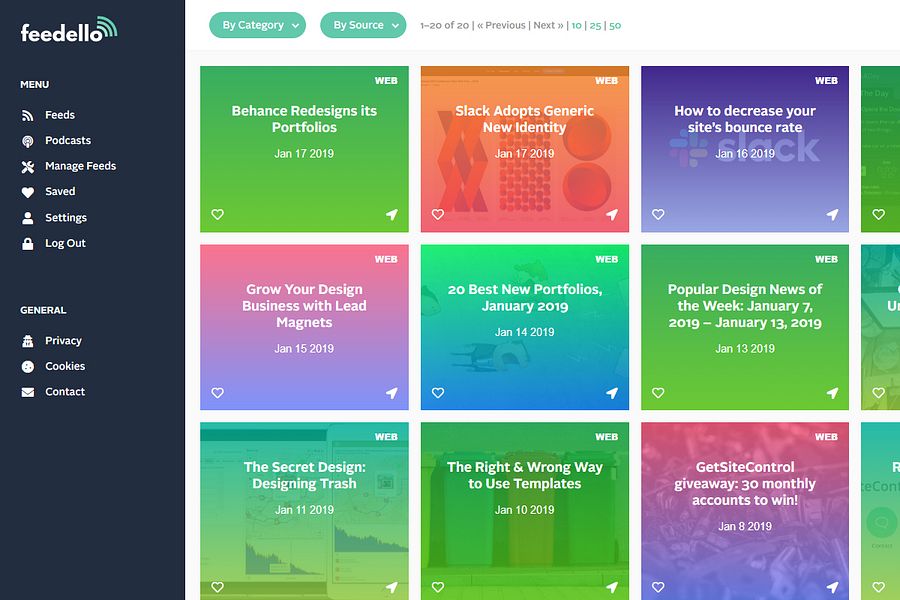
Task: Go to Next page link
Action: 549,25
